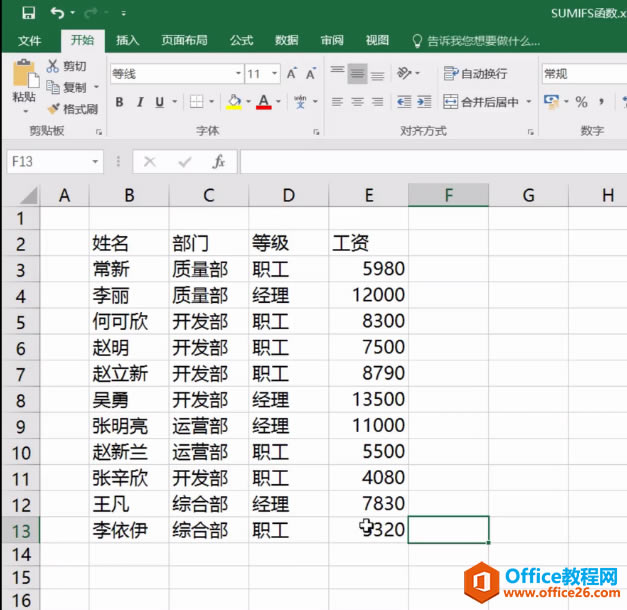The height and width of the screenshot is (610, 627).
Task: Click the Decrease Indent icon
Action: click(404, 102)
